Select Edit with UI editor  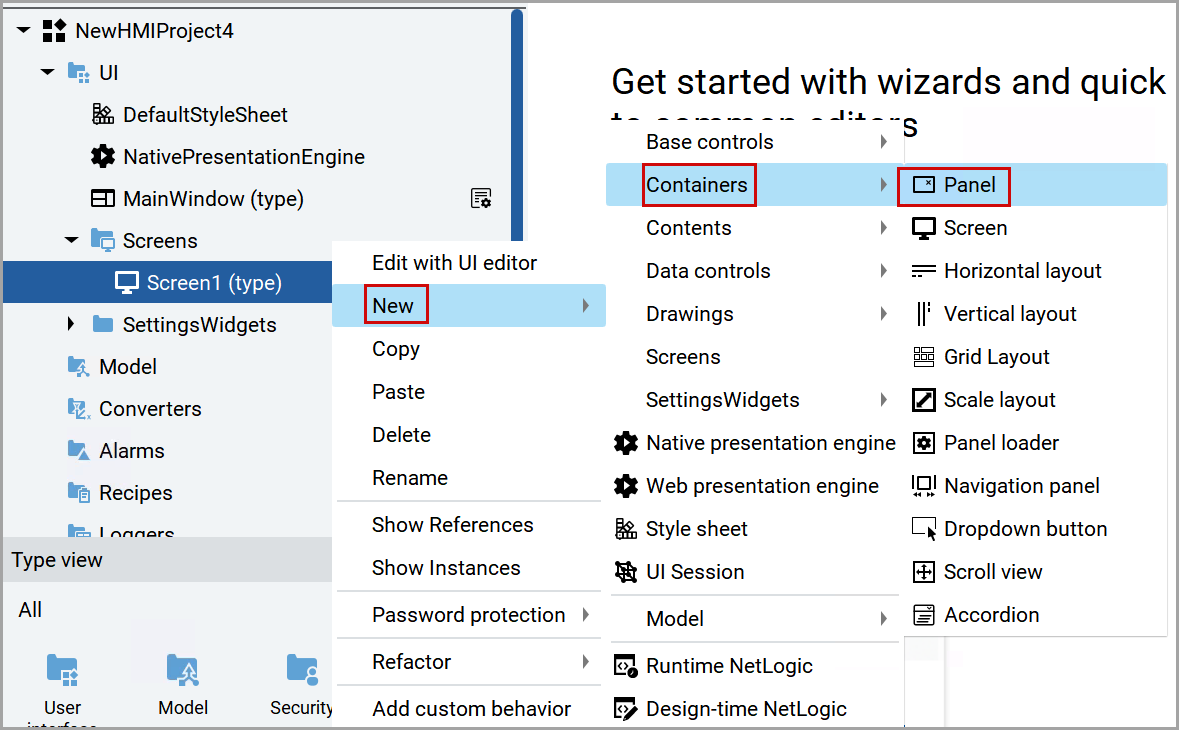pos(454,263)
